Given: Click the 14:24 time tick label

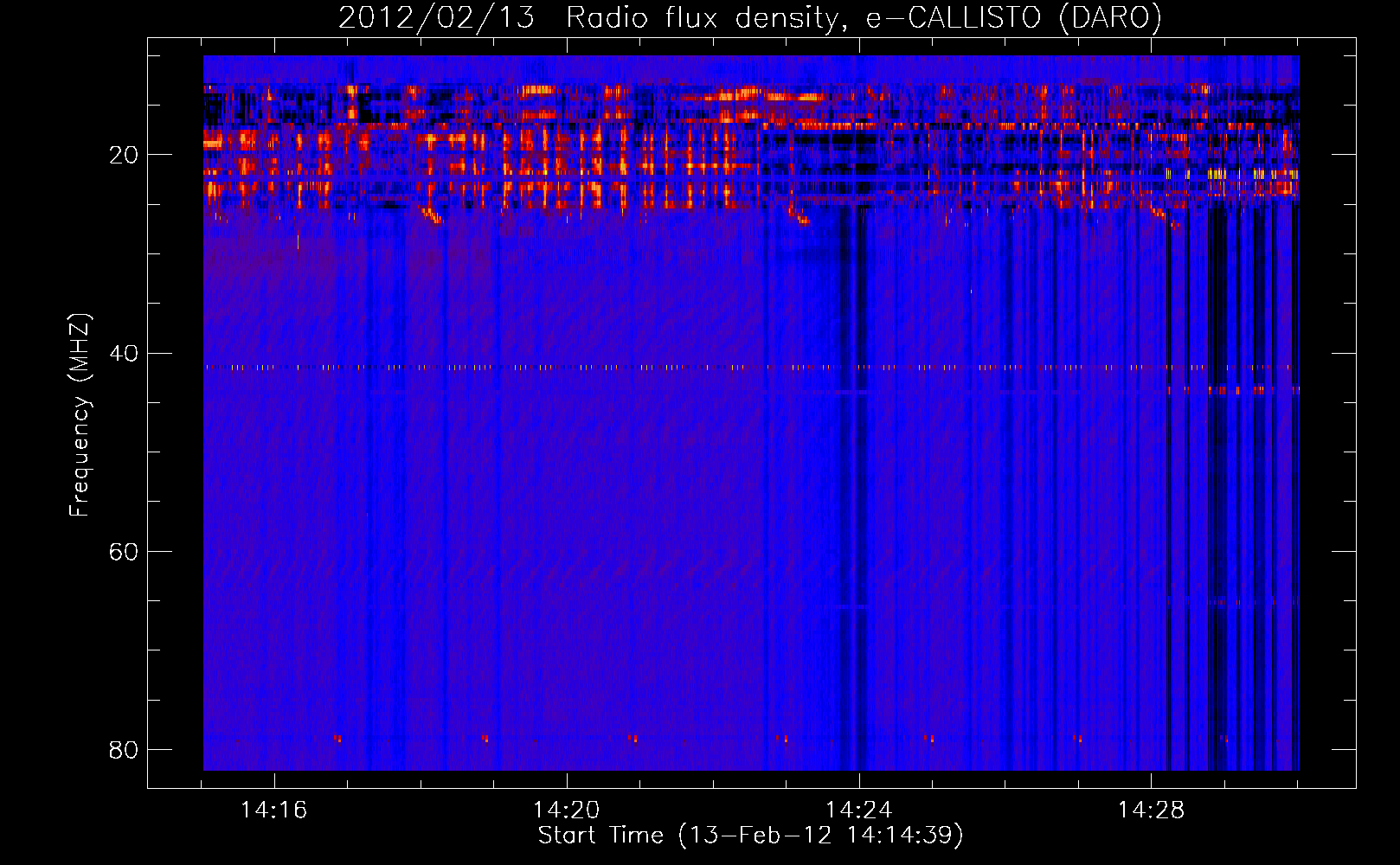Looking at the screenshot, I should [x=858, y=811].
